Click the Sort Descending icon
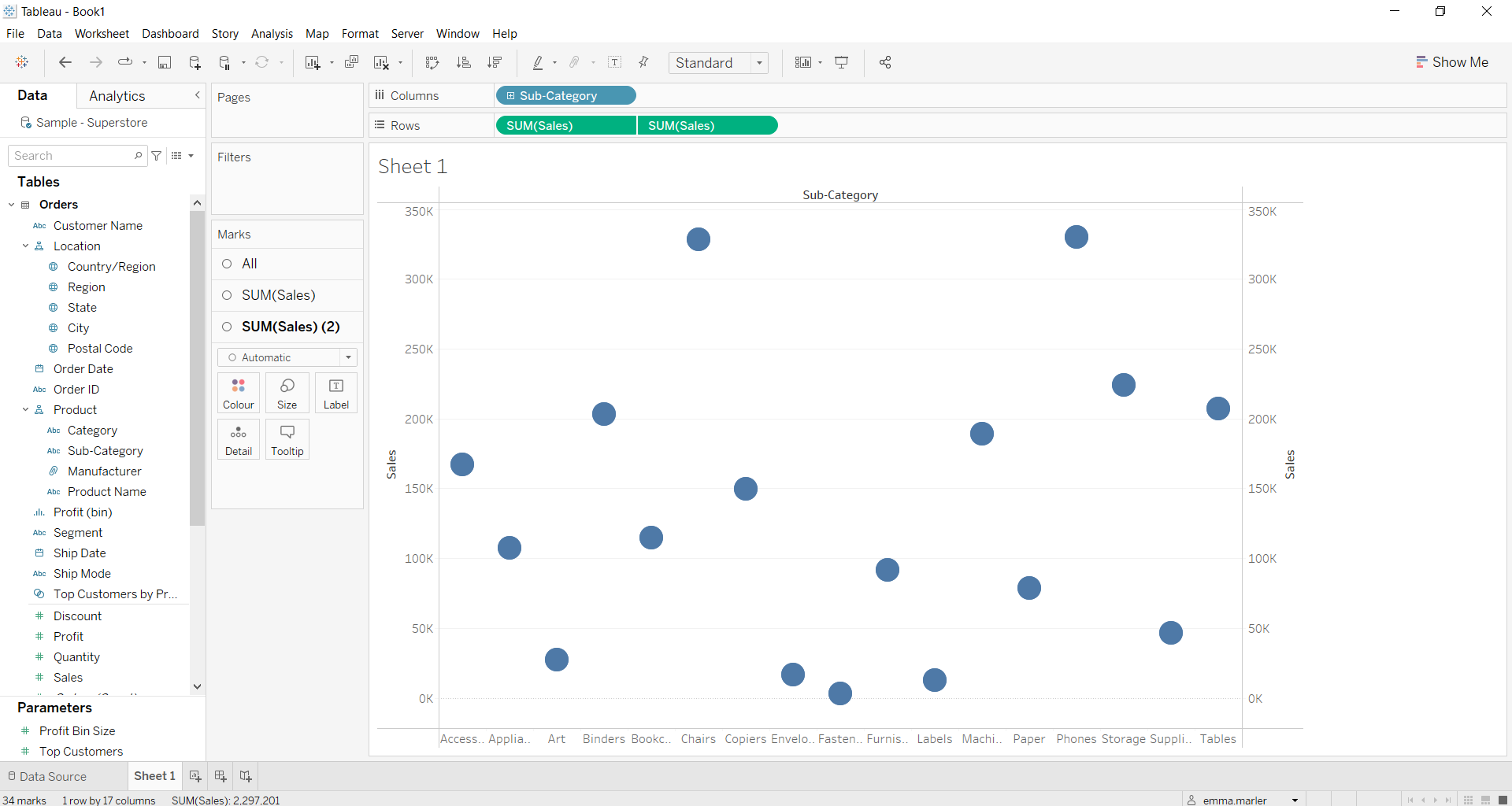Screen dimensions: 1512x806 pyautogui.click(x=495, y=62)
